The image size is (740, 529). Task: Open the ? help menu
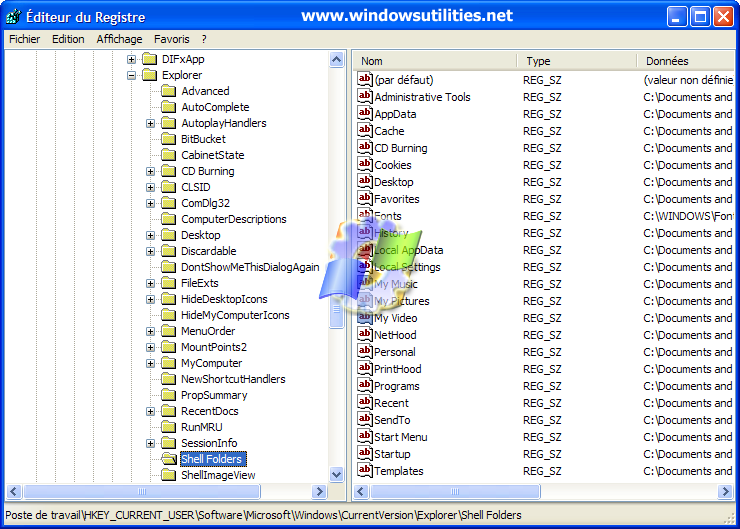[x=204, y=39]
